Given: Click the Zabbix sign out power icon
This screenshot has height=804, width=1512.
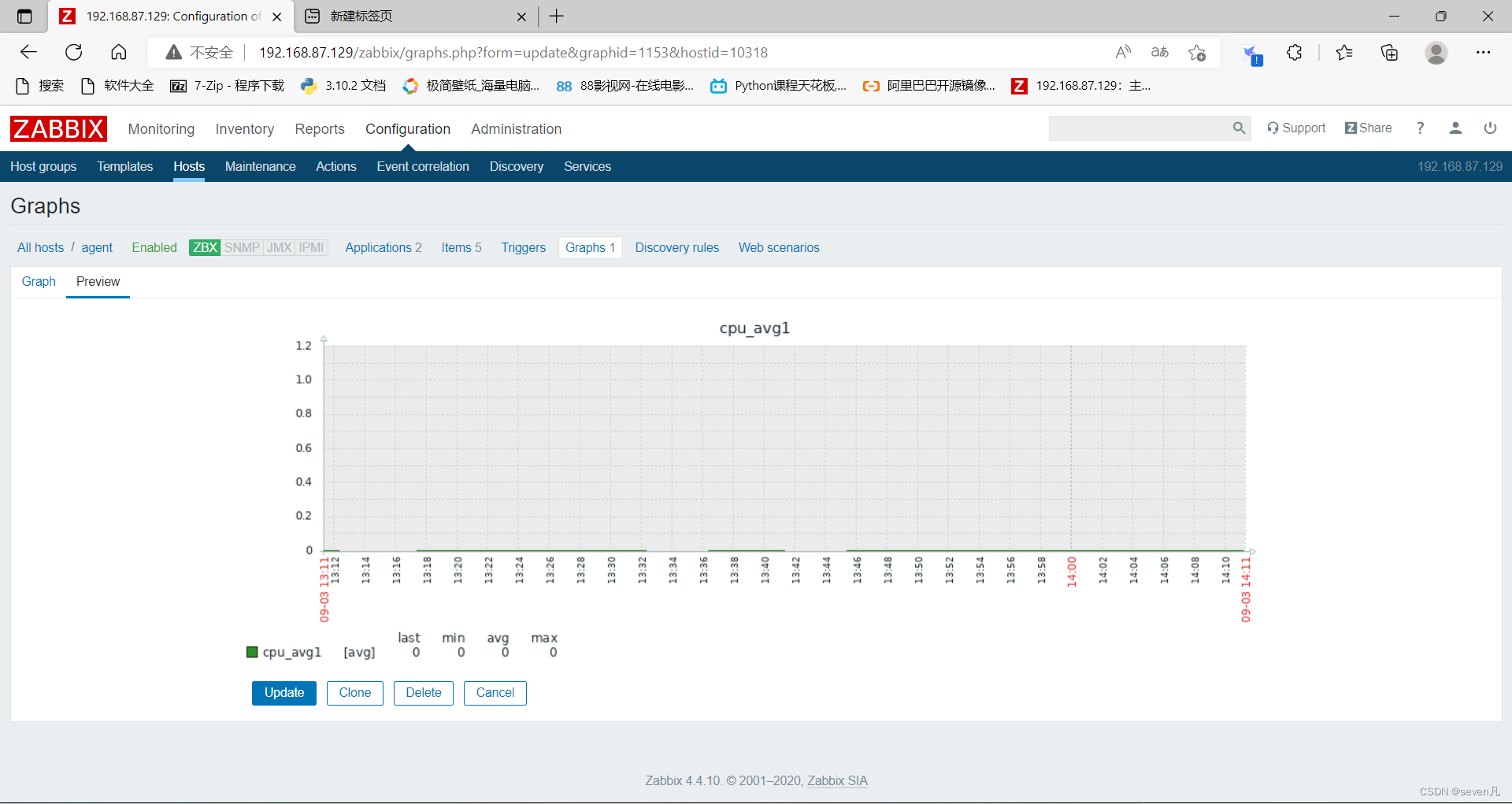Looking at the screenshot, I should [x=1490, y=128].
